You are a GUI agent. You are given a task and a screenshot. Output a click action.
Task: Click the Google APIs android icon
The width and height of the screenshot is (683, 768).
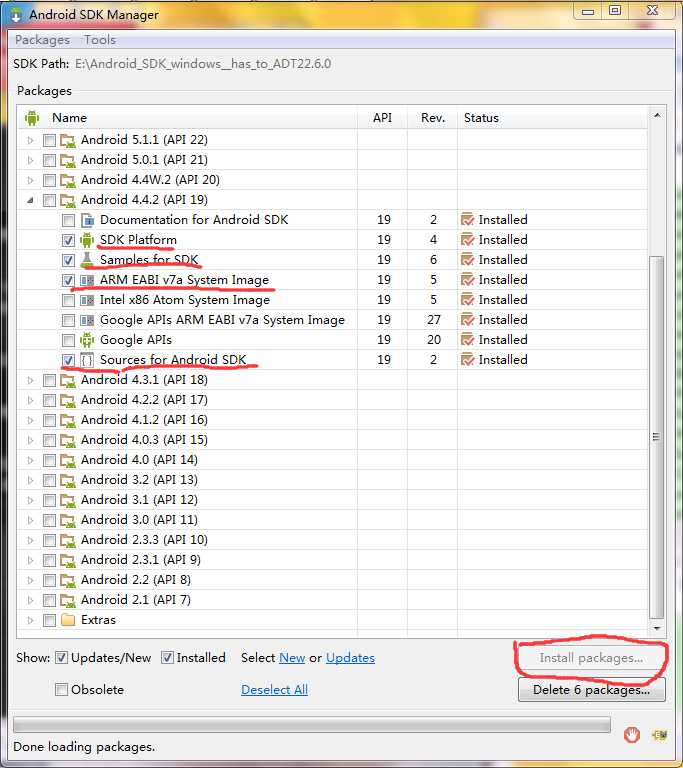click(87, 340)
